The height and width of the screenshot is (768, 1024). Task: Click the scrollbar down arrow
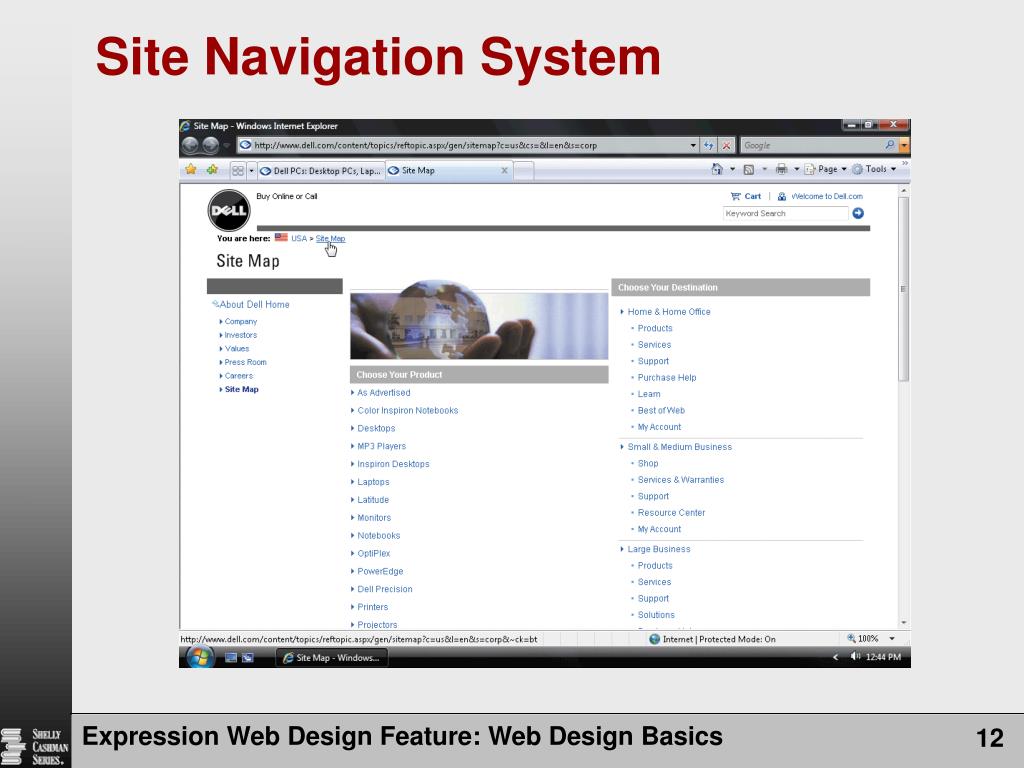coord(904,623)
